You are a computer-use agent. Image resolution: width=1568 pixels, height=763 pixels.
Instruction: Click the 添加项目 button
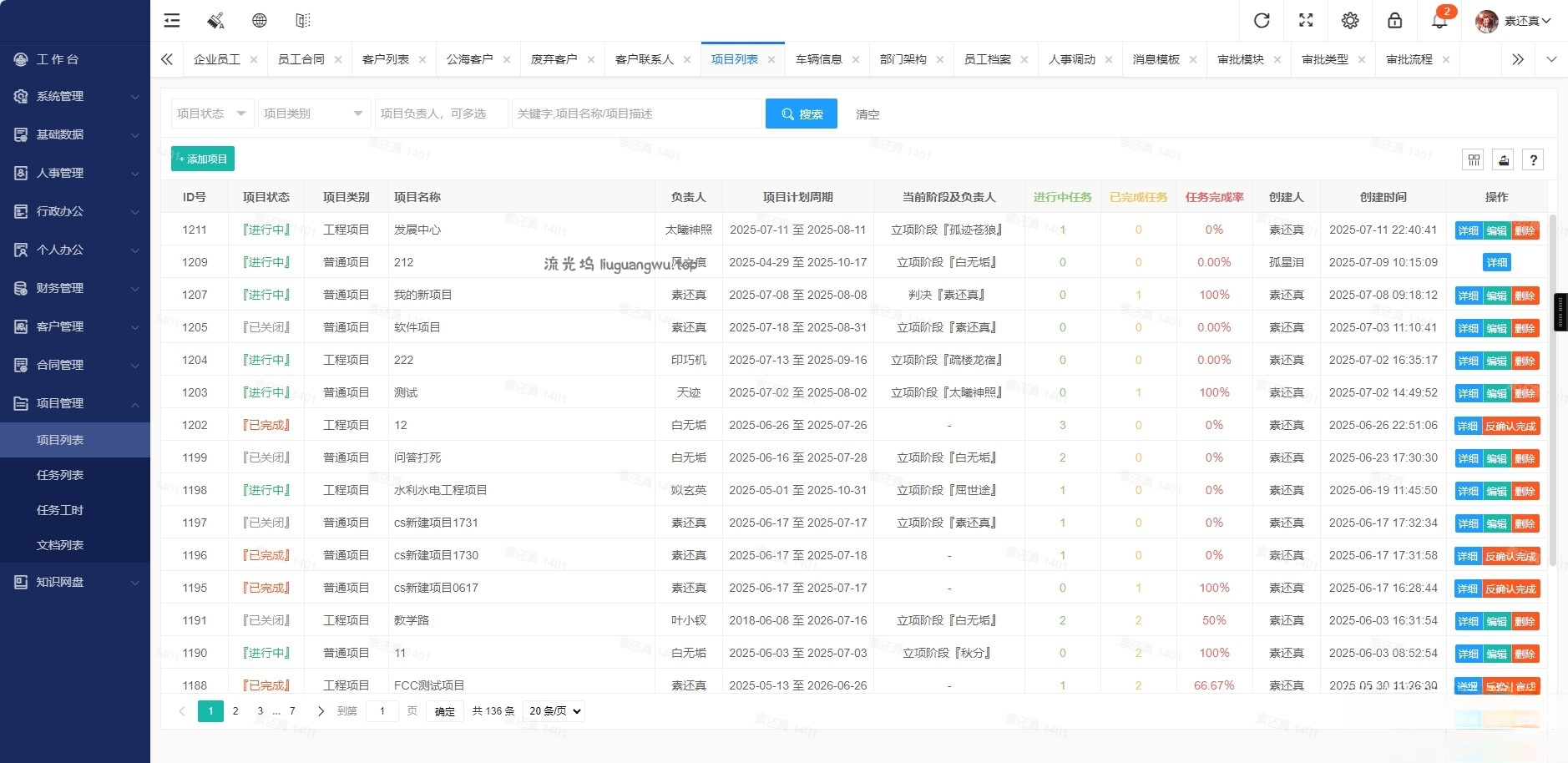click(x=201, y=158)
